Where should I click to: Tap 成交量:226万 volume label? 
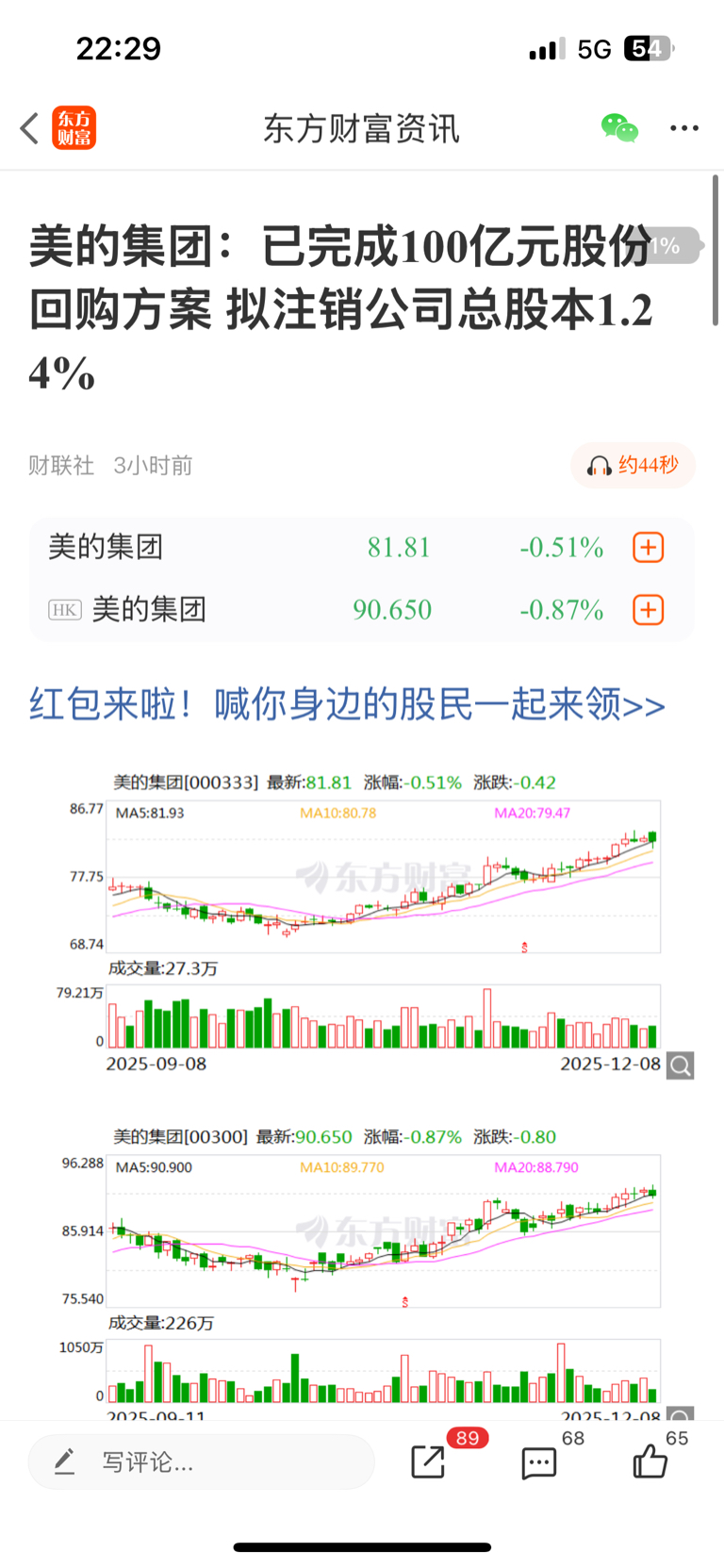tap(160, 1323)
